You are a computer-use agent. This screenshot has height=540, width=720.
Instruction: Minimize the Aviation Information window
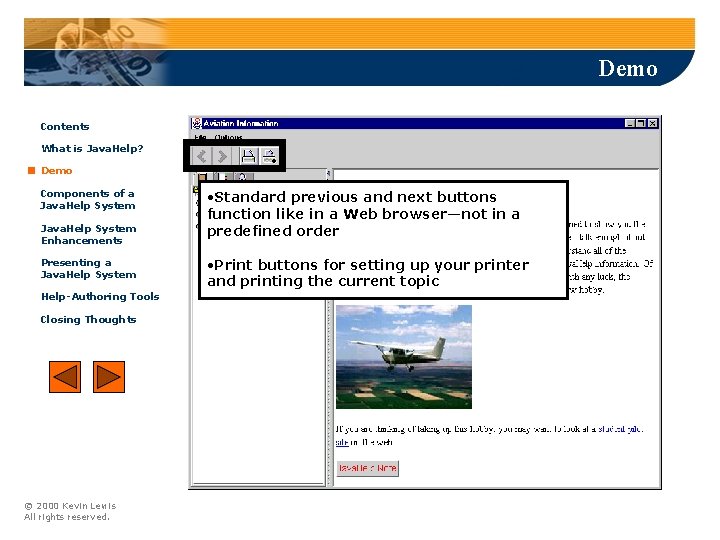[x=630, y=123]
